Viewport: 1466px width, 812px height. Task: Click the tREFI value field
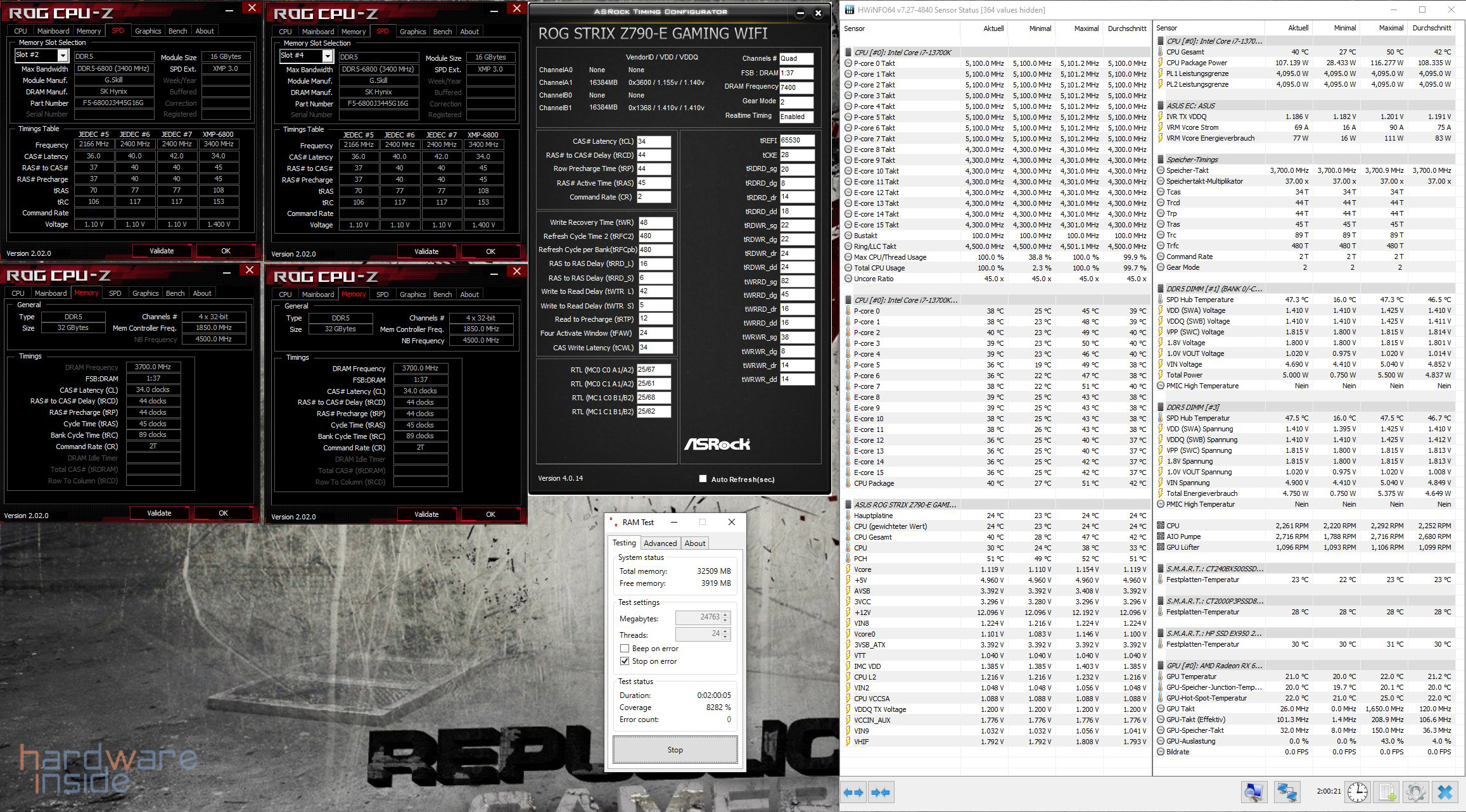[x=796, y=141]
